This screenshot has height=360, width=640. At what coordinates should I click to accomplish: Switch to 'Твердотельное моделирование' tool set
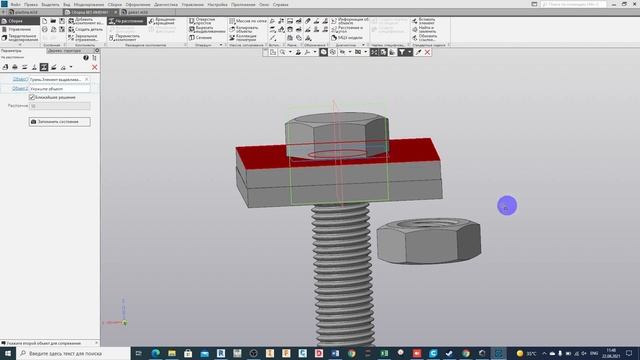[20, 38]
